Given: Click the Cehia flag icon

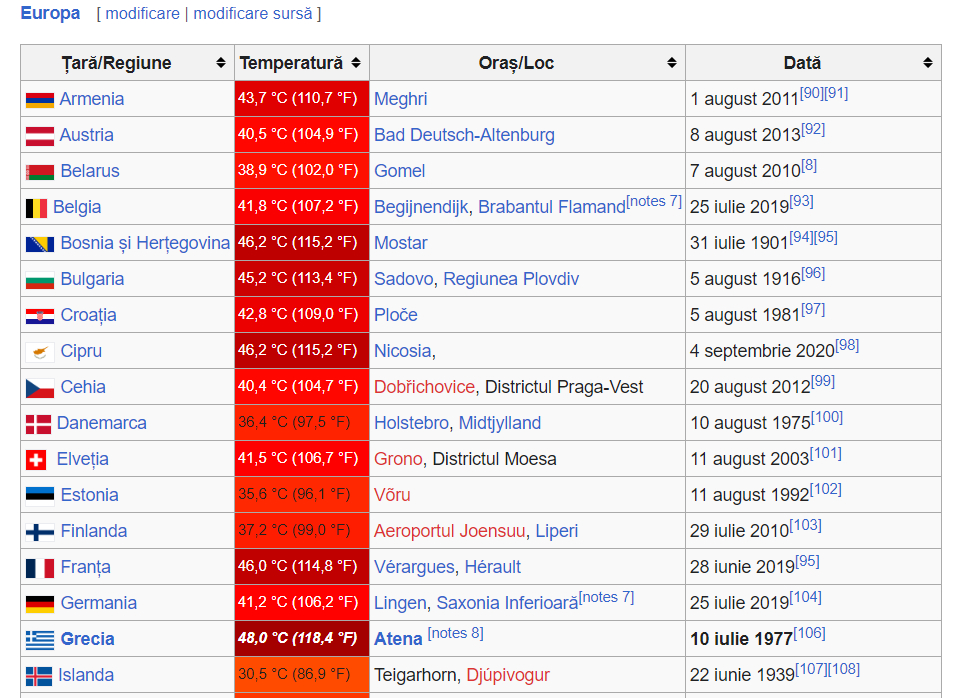Looking at the screenshot, I should click(x=40, y=387).
